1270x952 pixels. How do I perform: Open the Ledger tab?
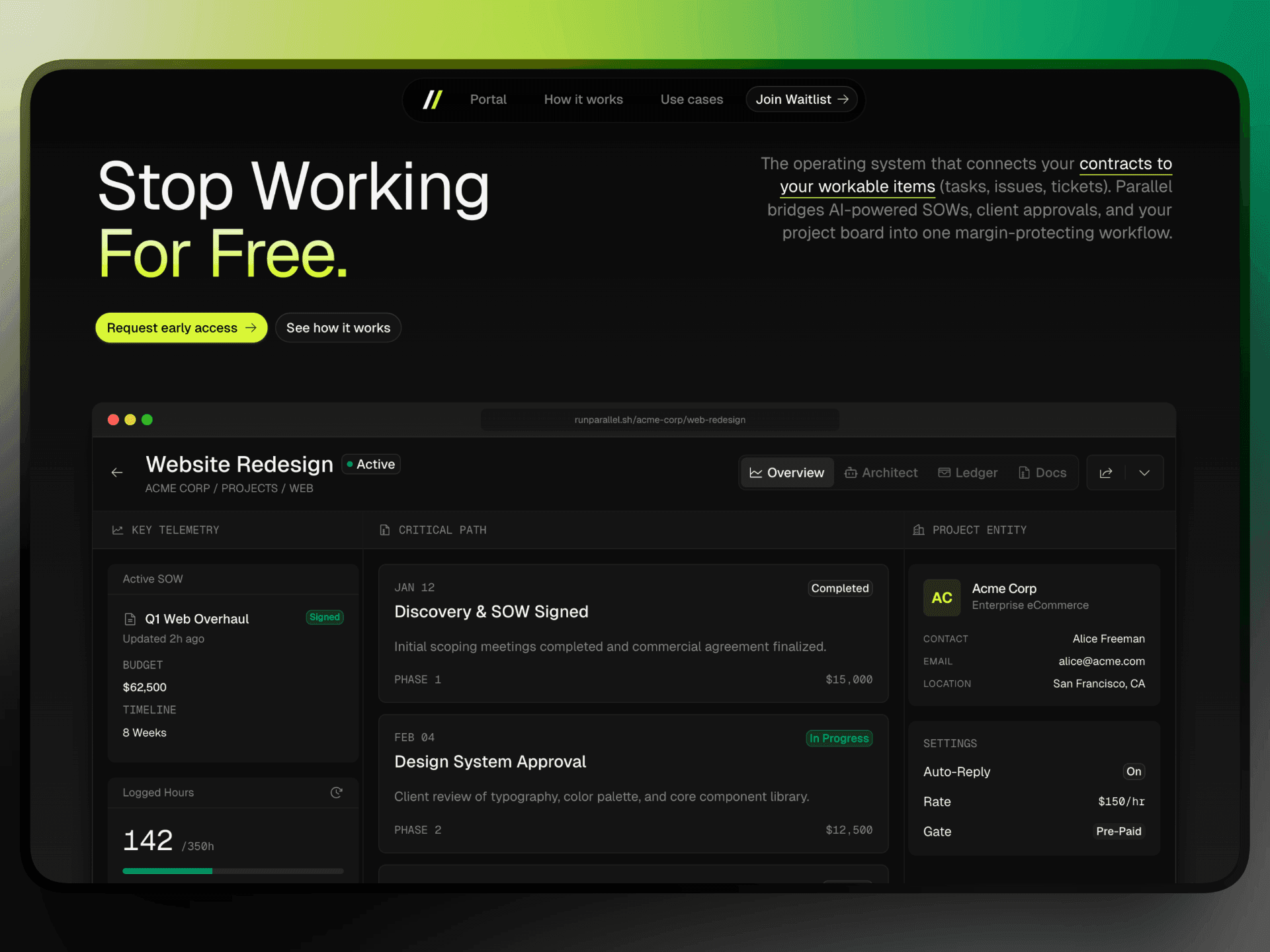968,473
